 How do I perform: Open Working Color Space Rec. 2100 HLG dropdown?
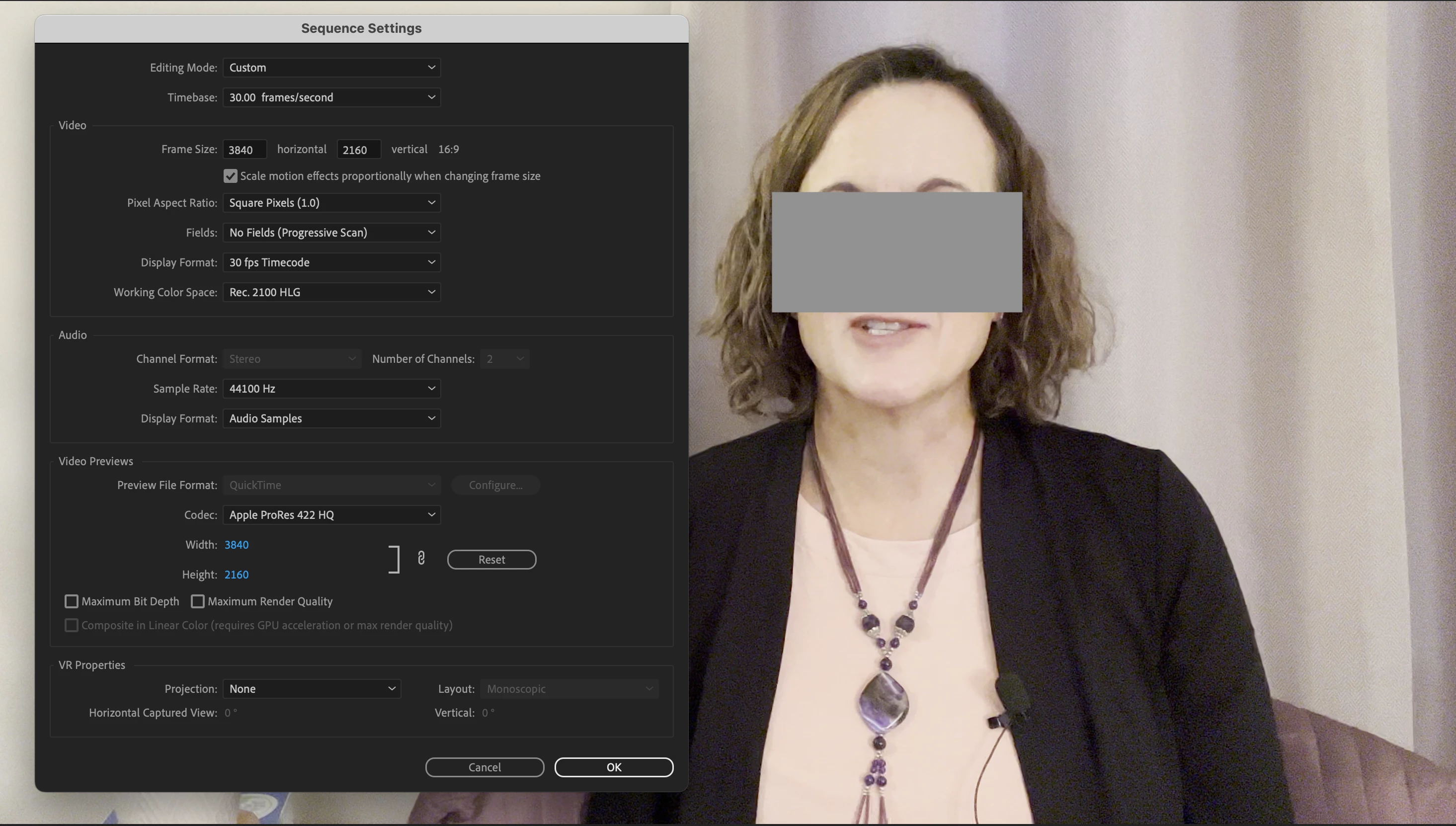(x=331, y=292)
